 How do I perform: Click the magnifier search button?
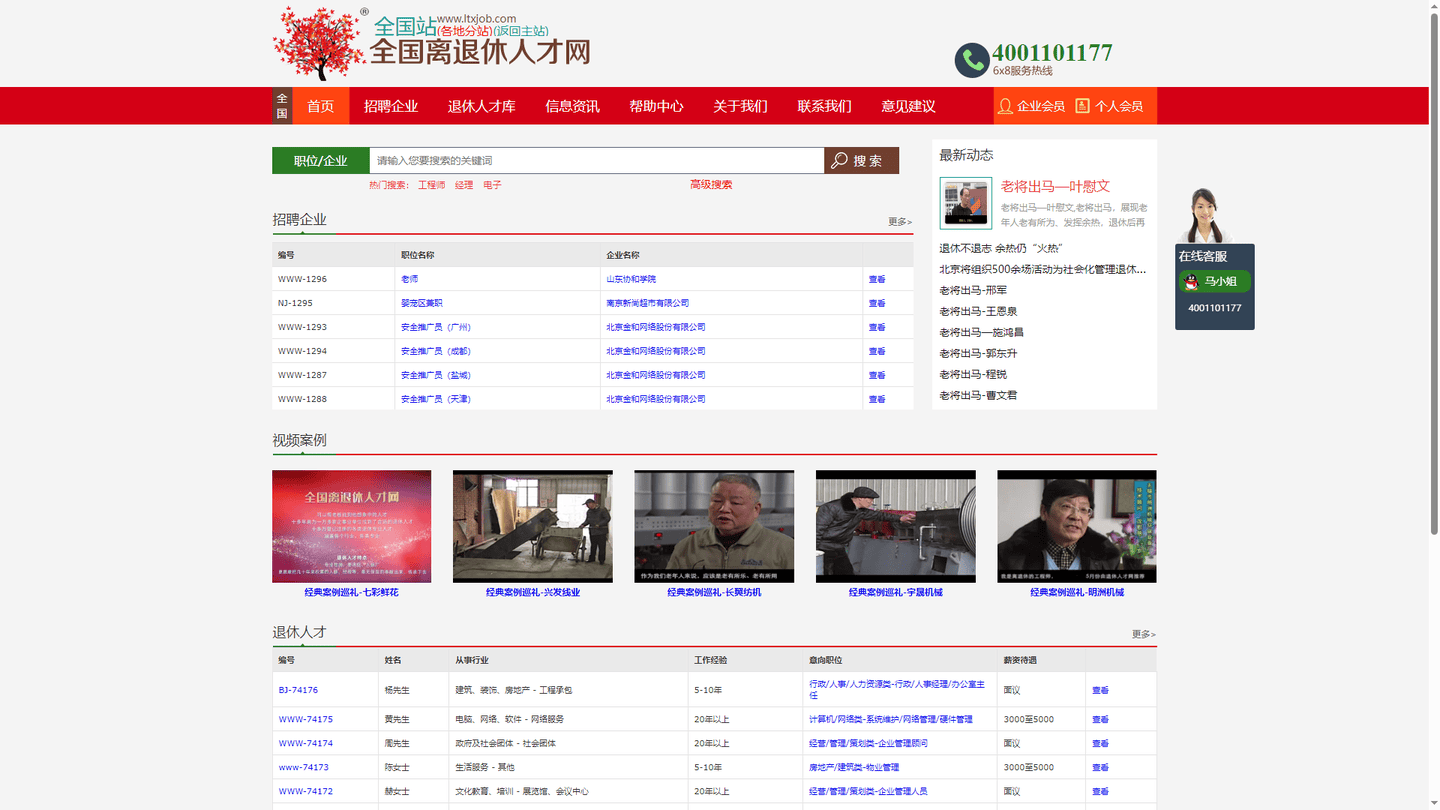point(861,161)
